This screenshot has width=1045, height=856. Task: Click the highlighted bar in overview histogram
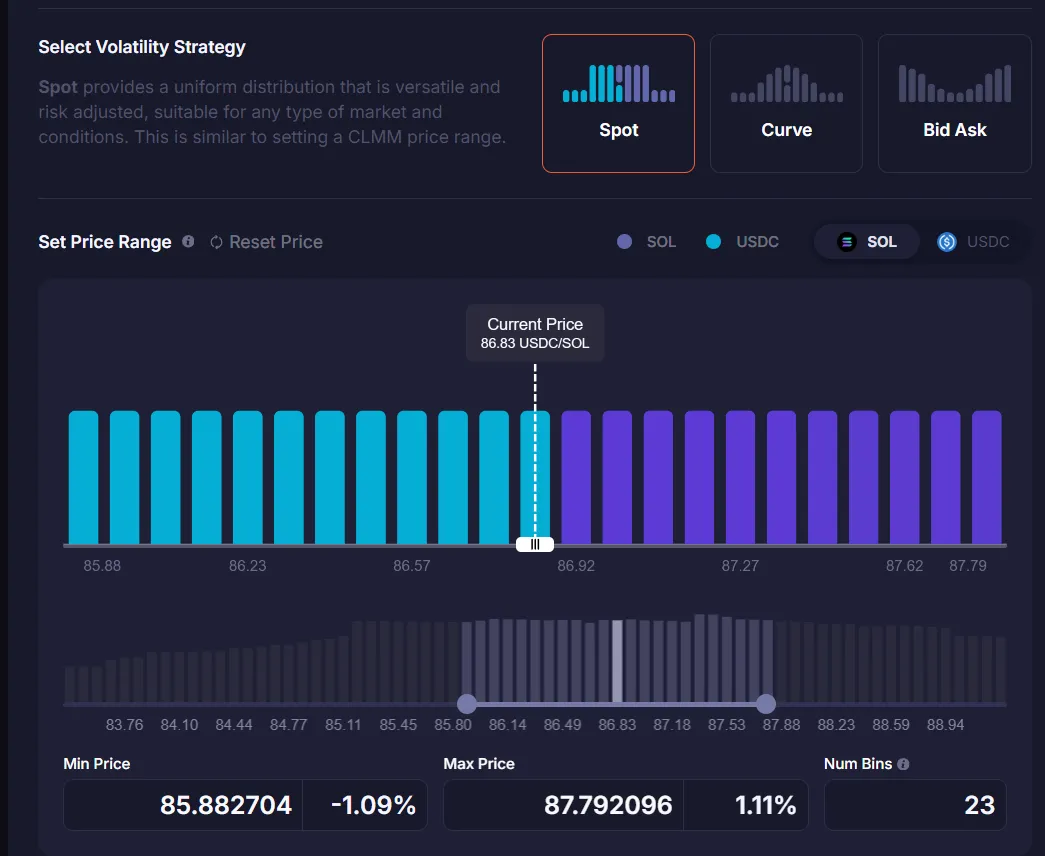pos(617,661)
